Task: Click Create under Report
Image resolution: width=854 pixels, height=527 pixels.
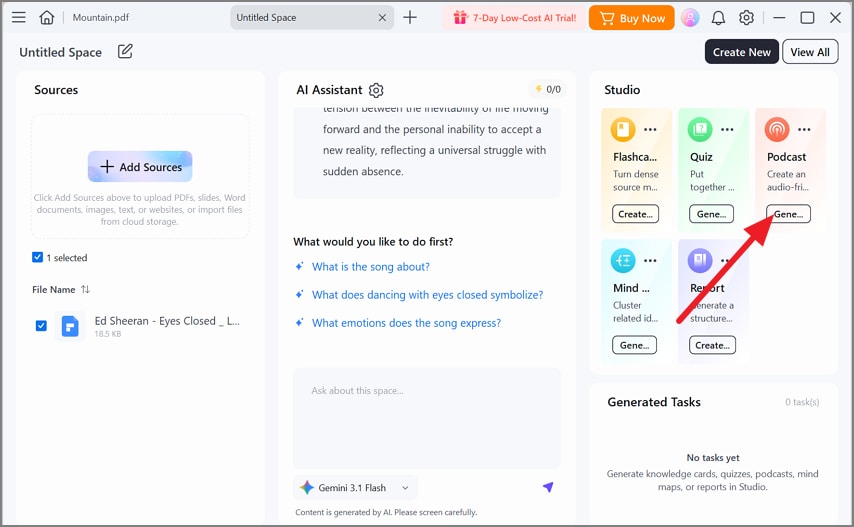Action: (x=712, y=345)
